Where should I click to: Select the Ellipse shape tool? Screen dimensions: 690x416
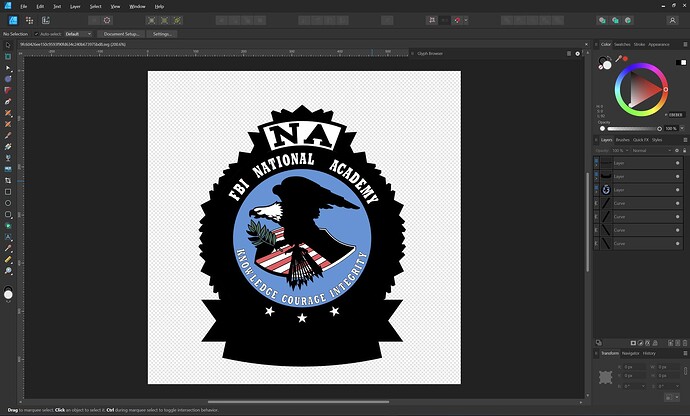click(x=8, y=203)
